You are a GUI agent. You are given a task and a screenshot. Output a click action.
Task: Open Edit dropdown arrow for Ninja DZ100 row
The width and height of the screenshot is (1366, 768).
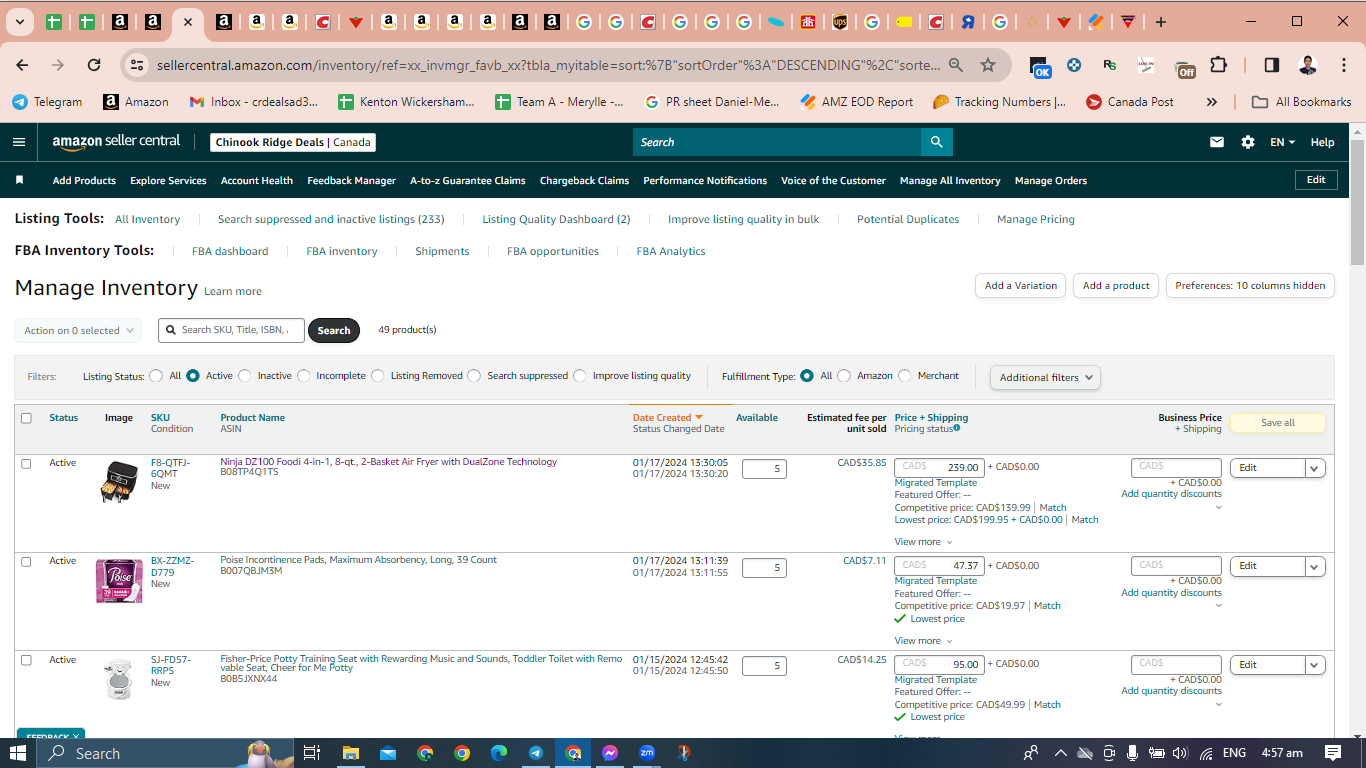click(1315, 468)
